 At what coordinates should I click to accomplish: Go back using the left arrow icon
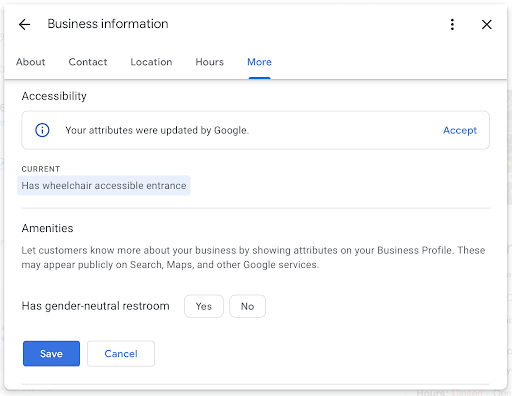tap(24, 24)
